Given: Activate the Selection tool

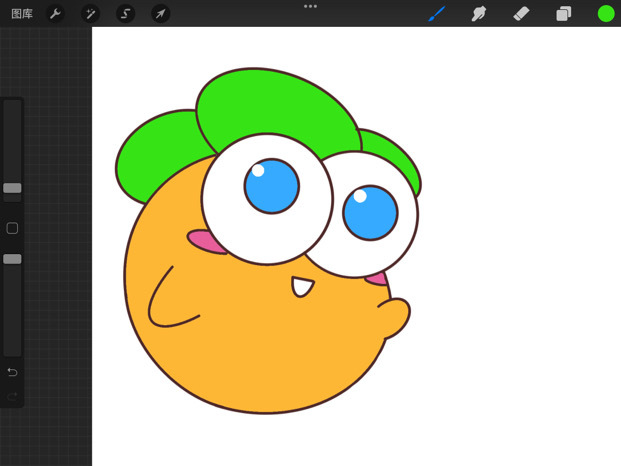Looking at the screenshot, I should pos(125,14).
